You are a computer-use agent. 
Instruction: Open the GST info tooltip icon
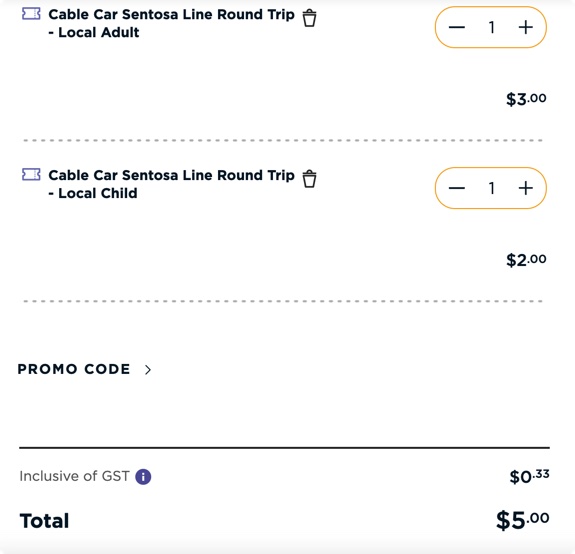(143, 477)
